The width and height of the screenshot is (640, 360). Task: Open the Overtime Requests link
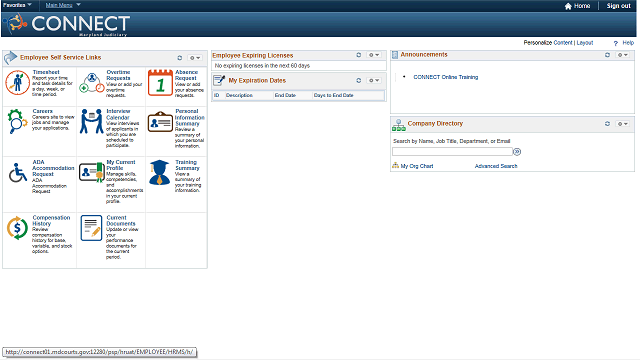[118, 75]
